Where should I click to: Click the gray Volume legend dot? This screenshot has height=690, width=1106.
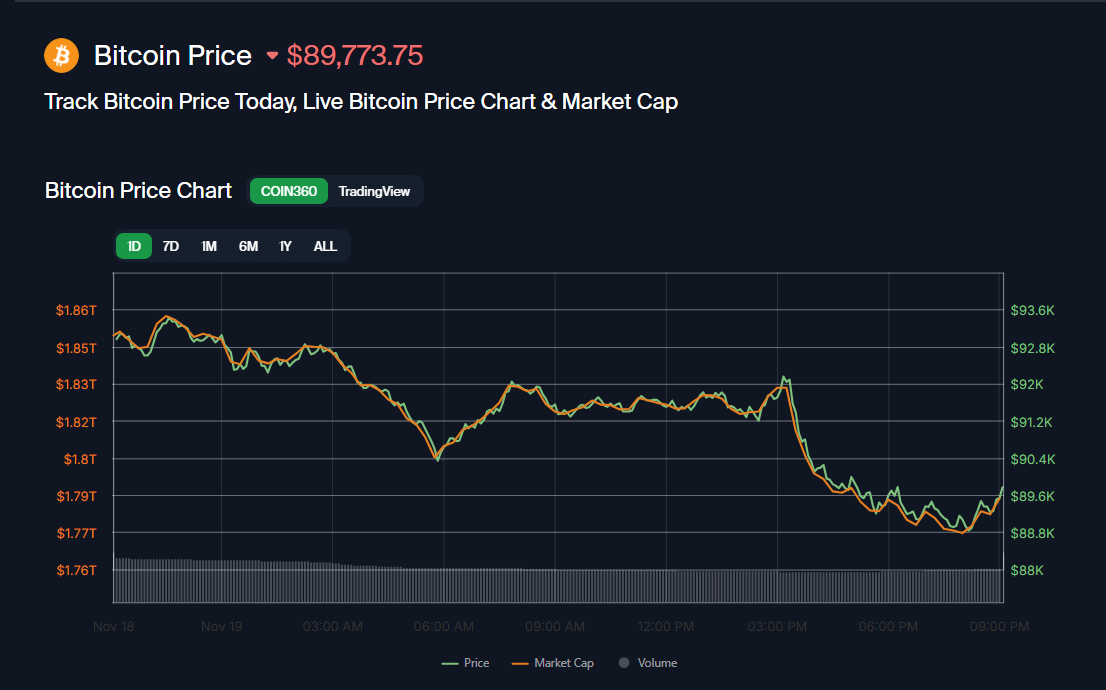point(625,663)
